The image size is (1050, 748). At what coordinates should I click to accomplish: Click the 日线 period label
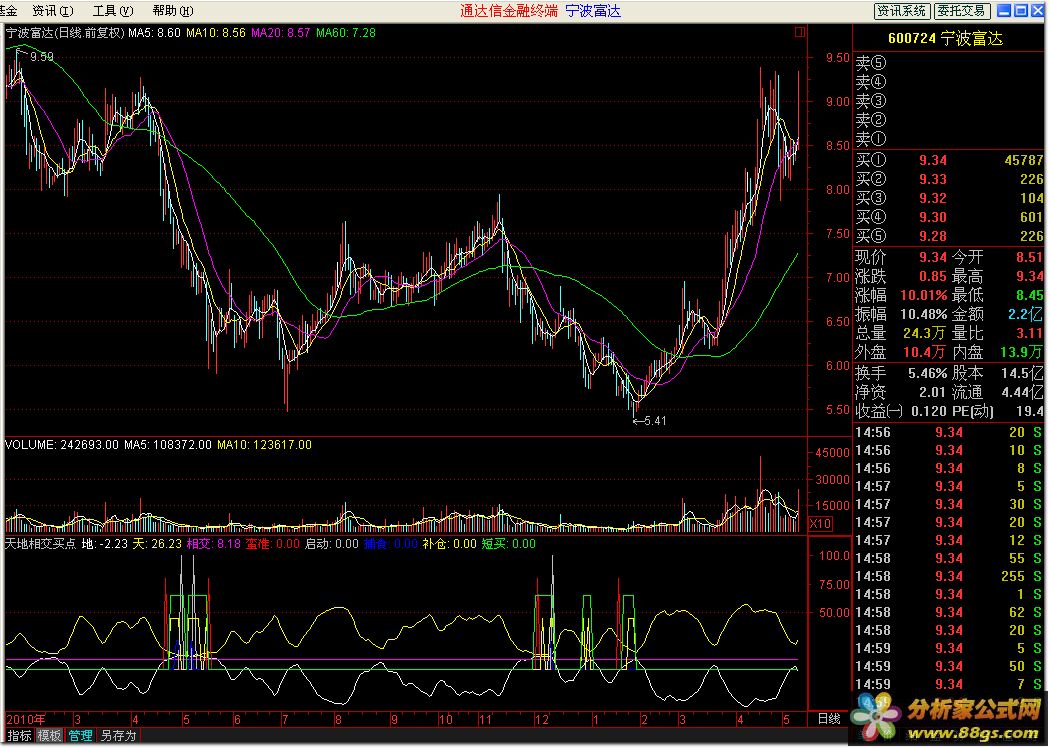click(829, 719)
